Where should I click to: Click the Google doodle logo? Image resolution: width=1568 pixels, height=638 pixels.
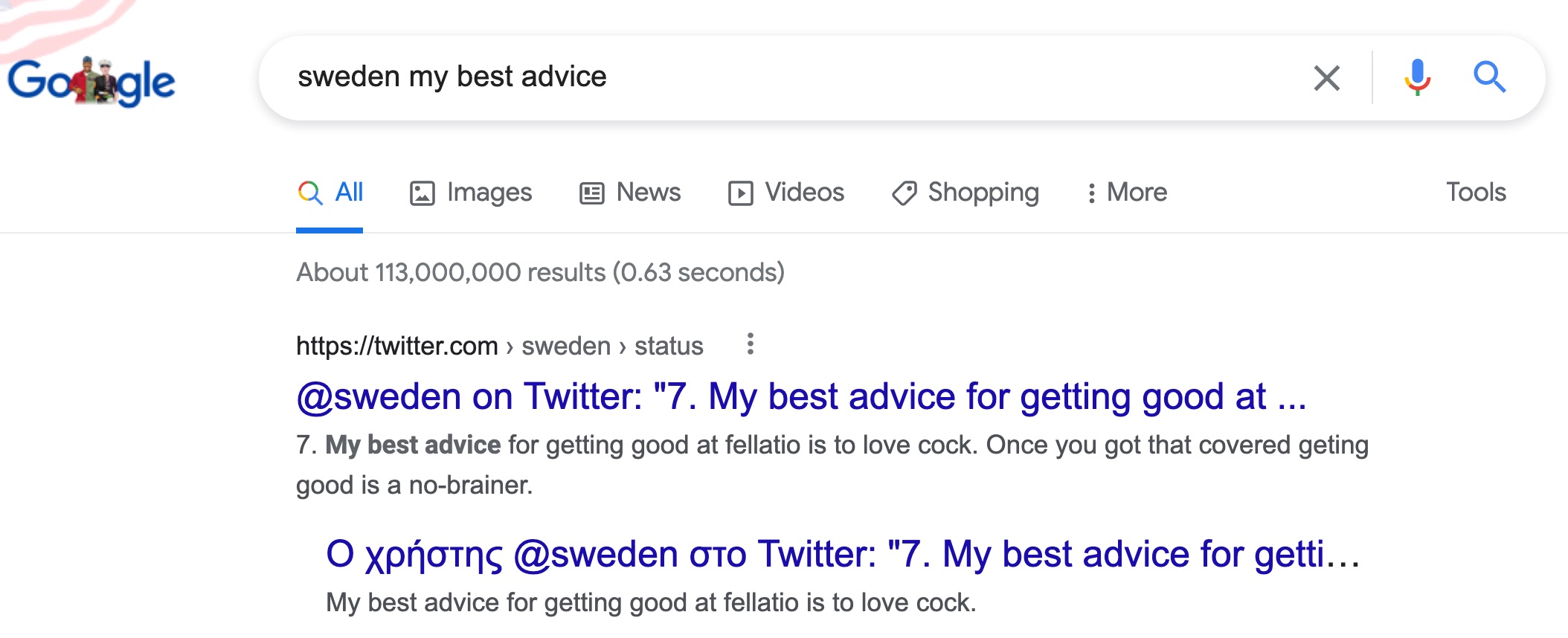tap(91, 80)
